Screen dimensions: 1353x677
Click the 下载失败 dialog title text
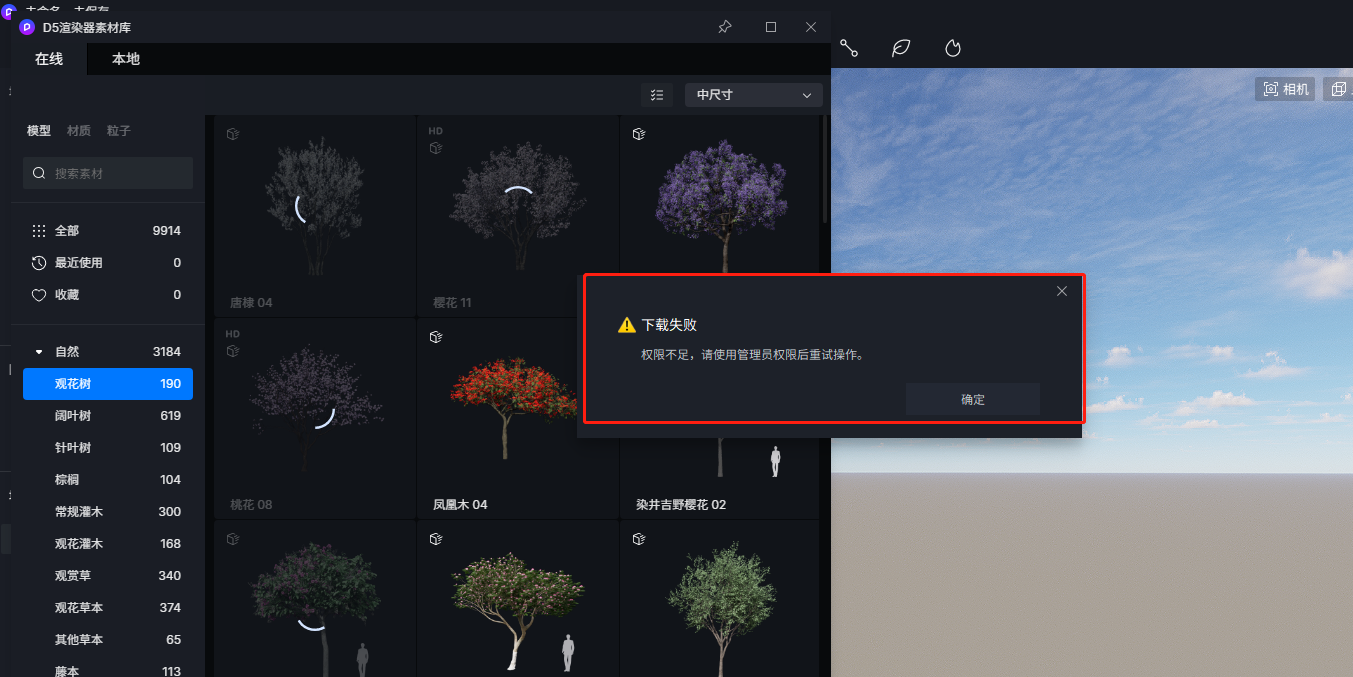click(669, 325)
